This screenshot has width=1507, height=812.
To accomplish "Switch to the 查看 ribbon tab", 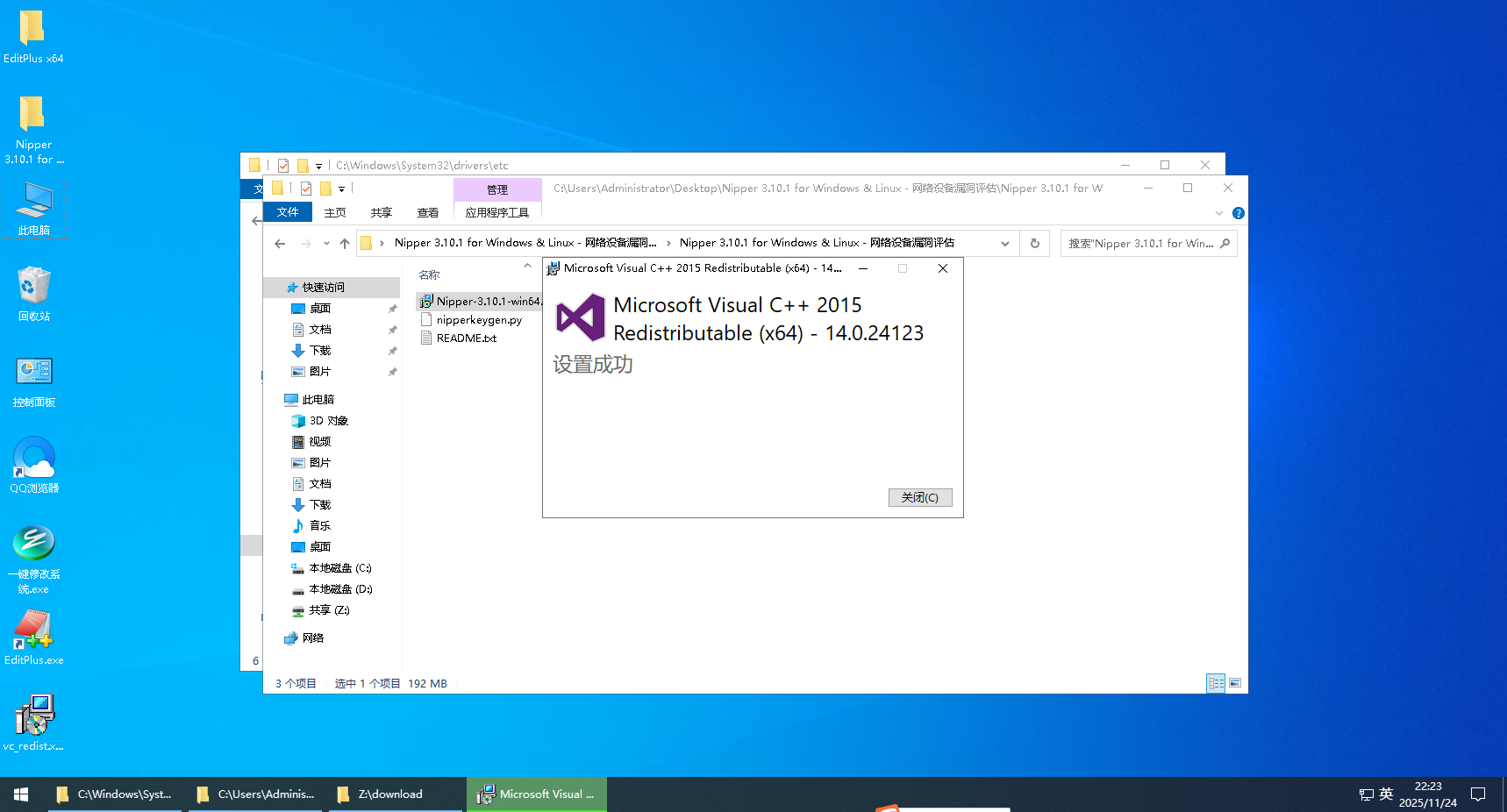I will (x=427, y=212).
